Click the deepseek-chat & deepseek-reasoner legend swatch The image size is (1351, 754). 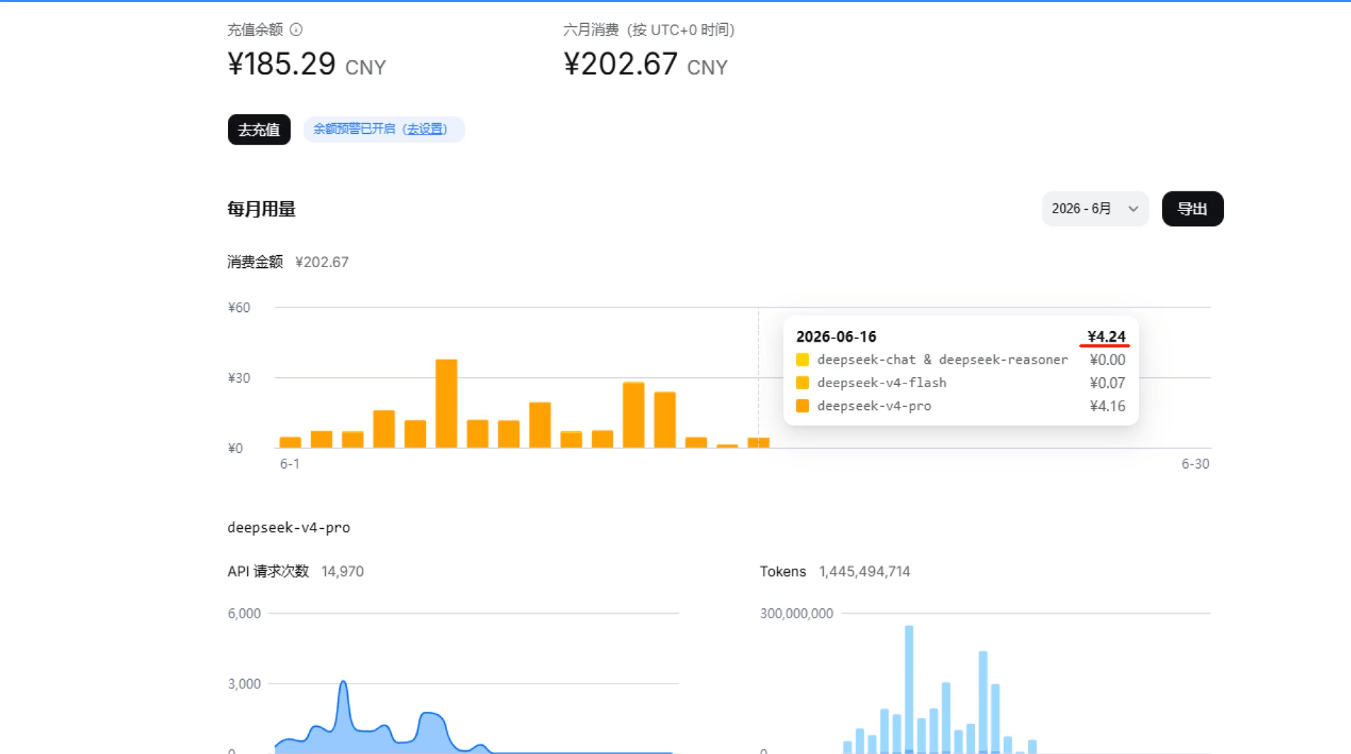click(x=803, y=360)
